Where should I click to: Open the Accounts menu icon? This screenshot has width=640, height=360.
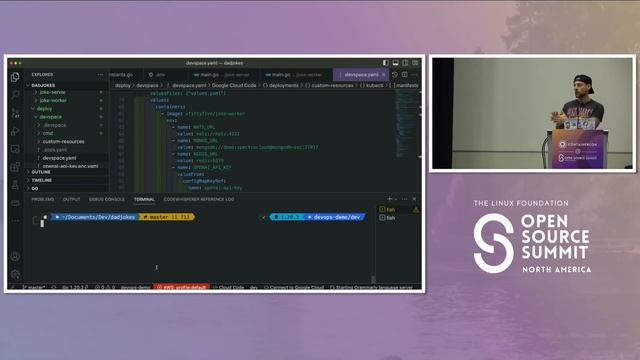click(15, 256)
